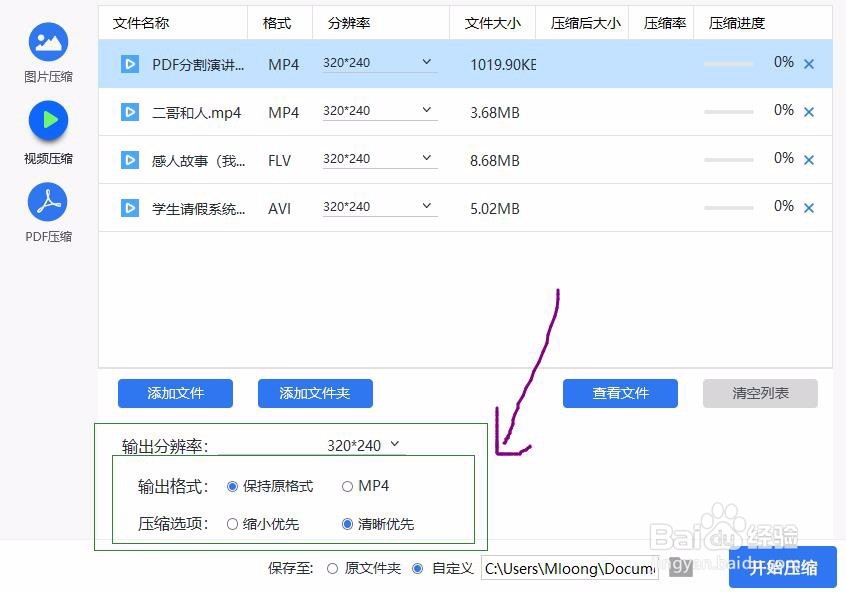The width and height of the screenshot is (846, 593).
Task: Click the play icon beside PDF分割演讲 file
Action: 130,64
